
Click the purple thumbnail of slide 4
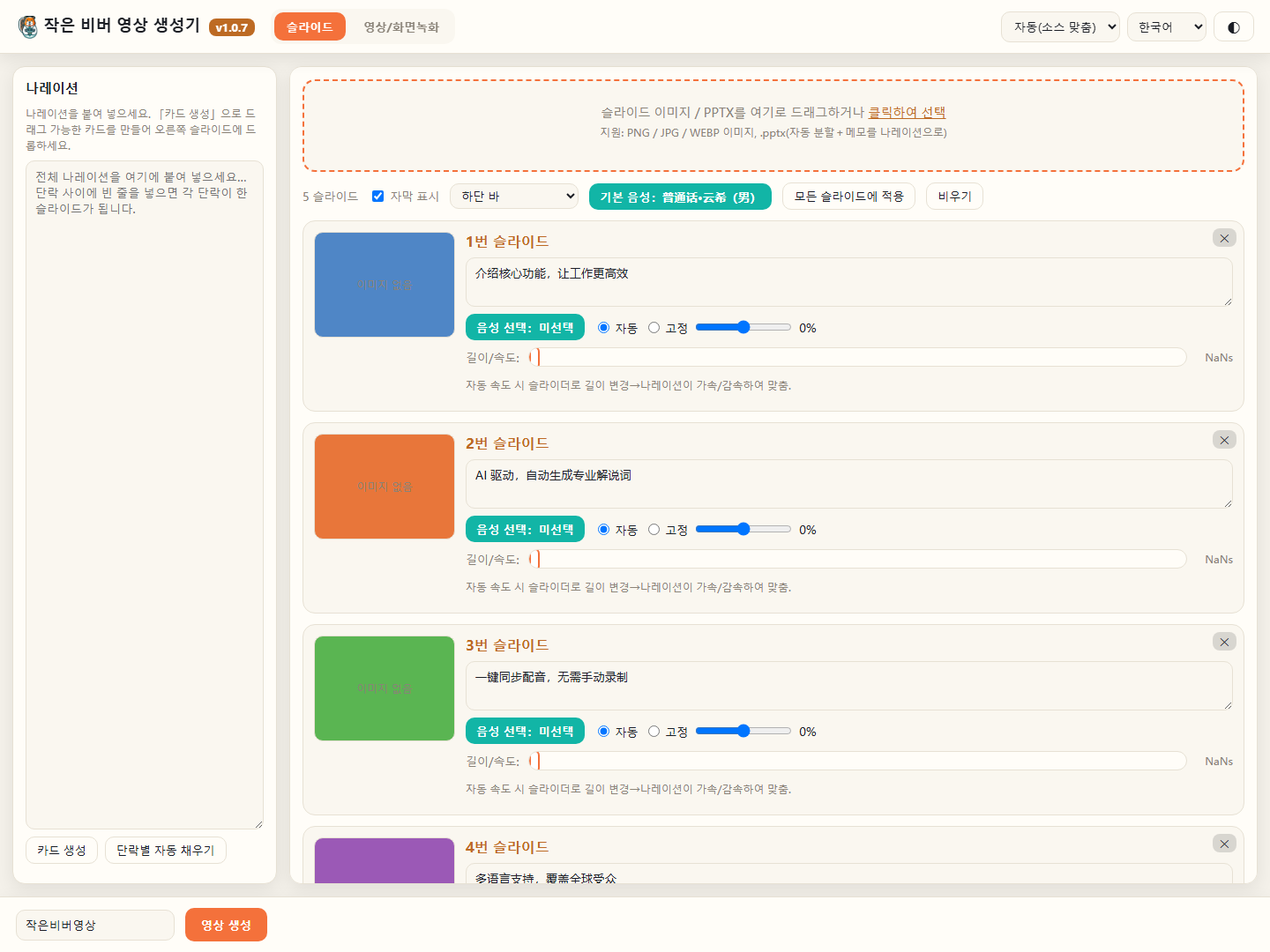385,860
